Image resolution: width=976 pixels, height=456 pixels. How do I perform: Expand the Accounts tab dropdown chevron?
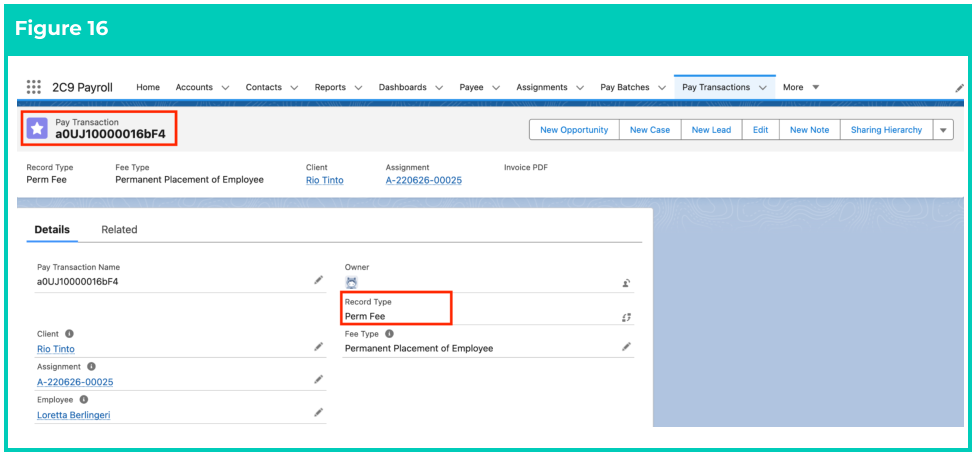[x=225, y=88]
